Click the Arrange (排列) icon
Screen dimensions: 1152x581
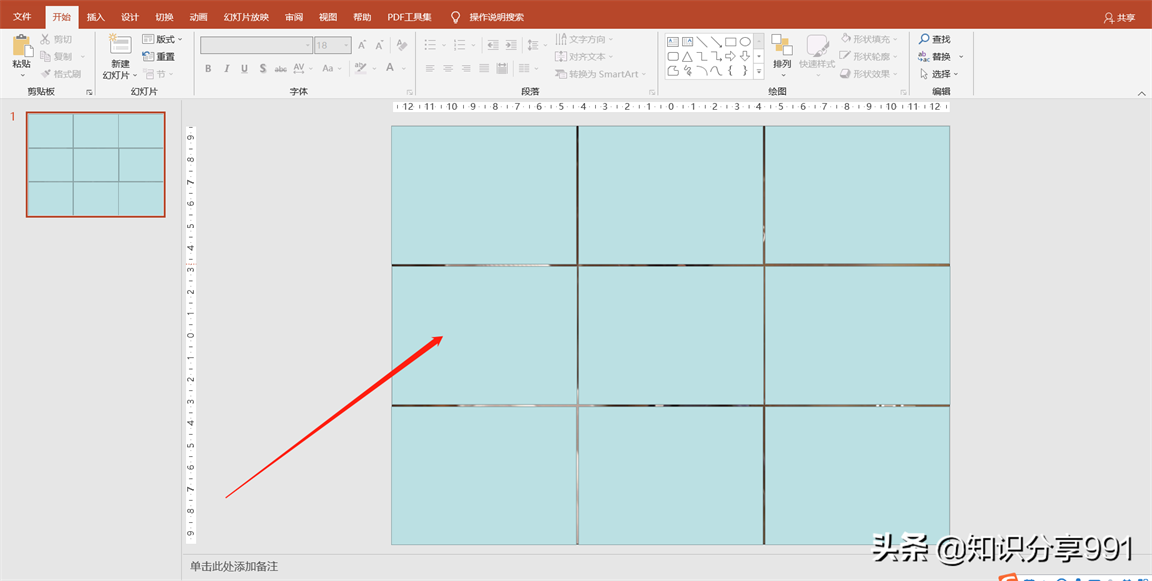(x=781, y=47)
